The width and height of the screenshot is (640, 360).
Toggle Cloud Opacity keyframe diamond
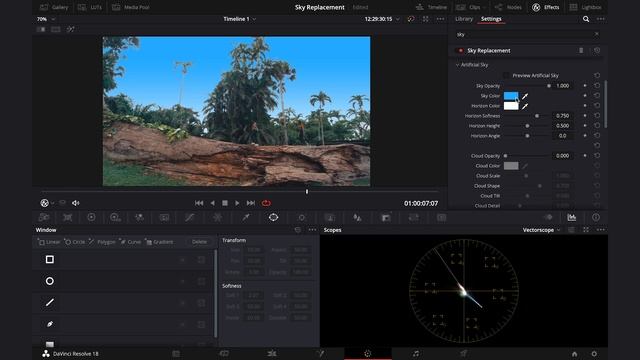click(x=585, y=156)
